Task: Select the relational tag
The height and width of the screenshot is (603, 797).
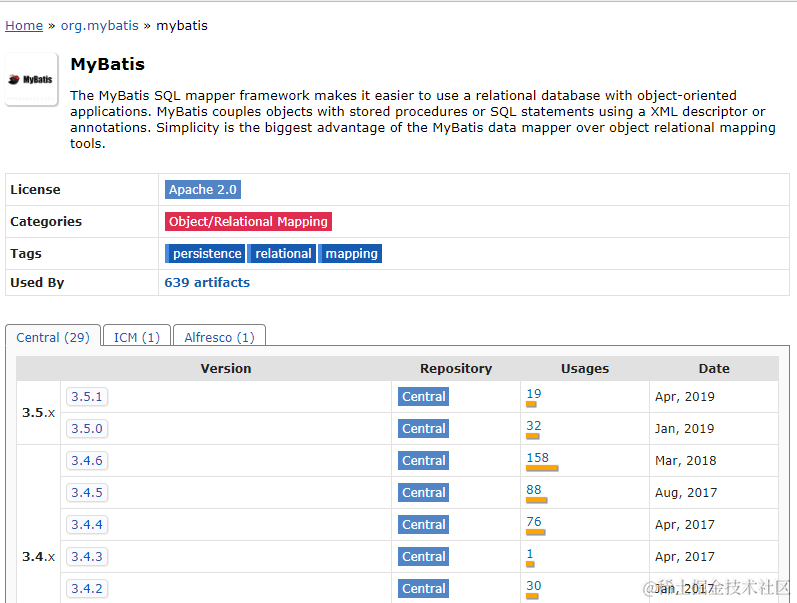Action: [282, 254]
